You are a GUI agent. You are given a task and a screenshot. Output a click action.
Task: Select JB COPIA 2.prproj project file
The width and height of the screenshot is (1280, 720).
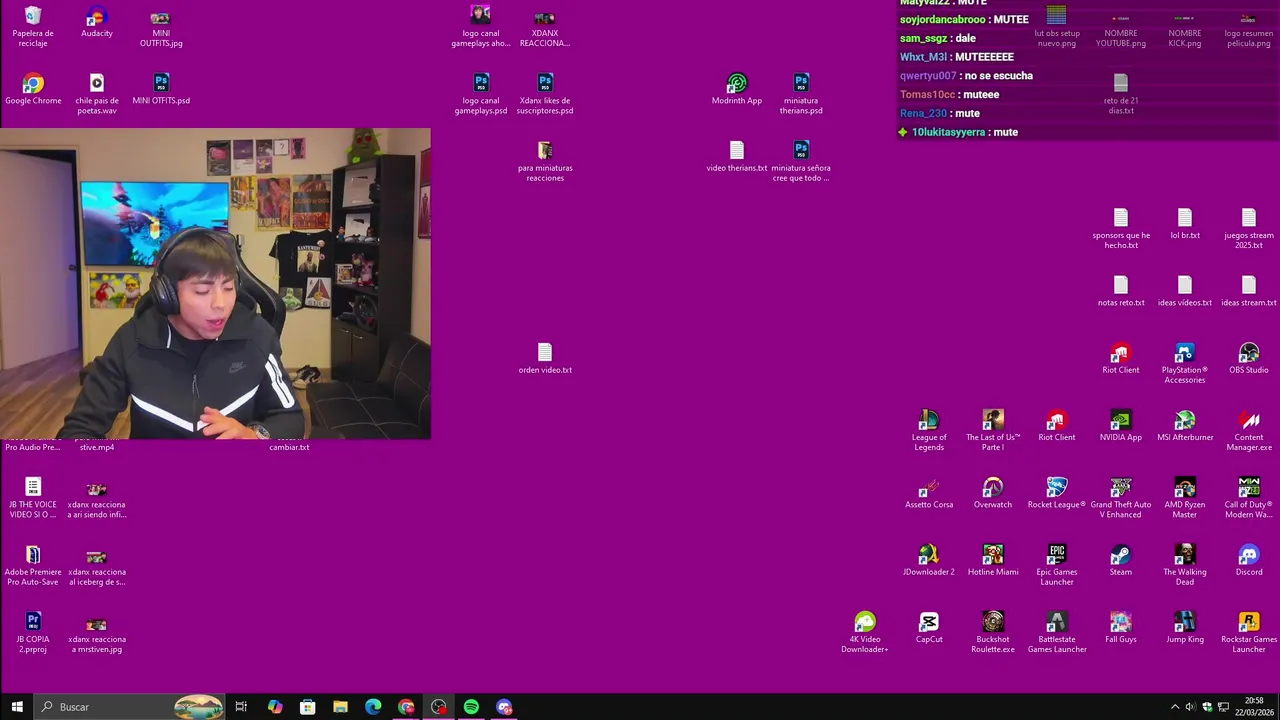[x=33, y=632]
